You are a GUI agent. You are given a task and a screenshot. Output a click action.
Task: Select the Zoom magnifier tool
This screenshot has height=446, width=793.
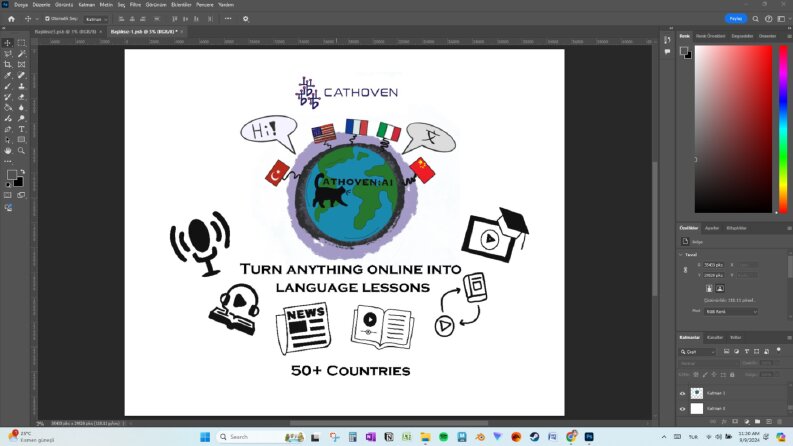(21, 151)
